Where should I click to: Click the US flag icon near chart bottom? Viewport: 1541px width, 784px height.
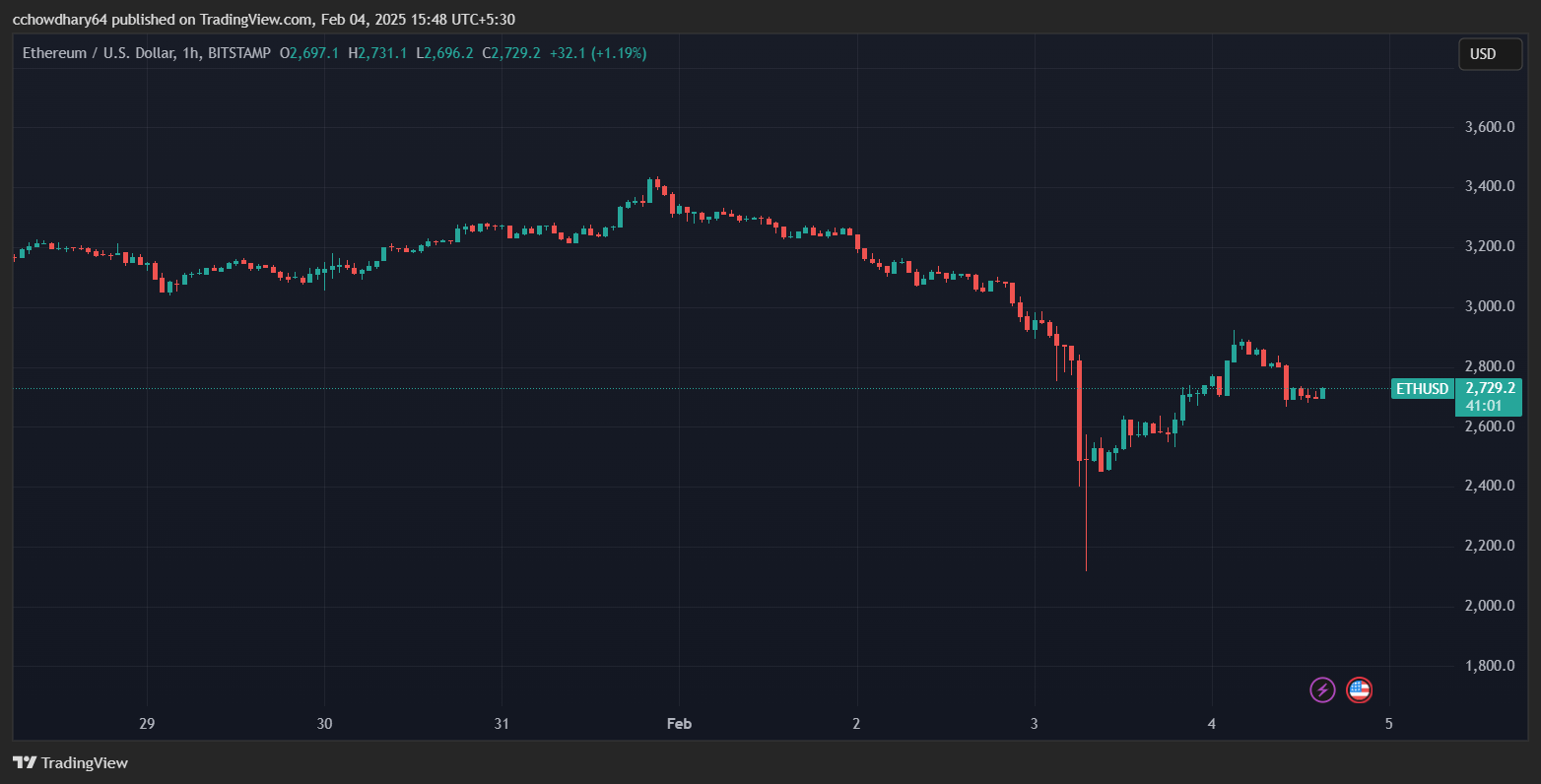tap(1359, 689)
